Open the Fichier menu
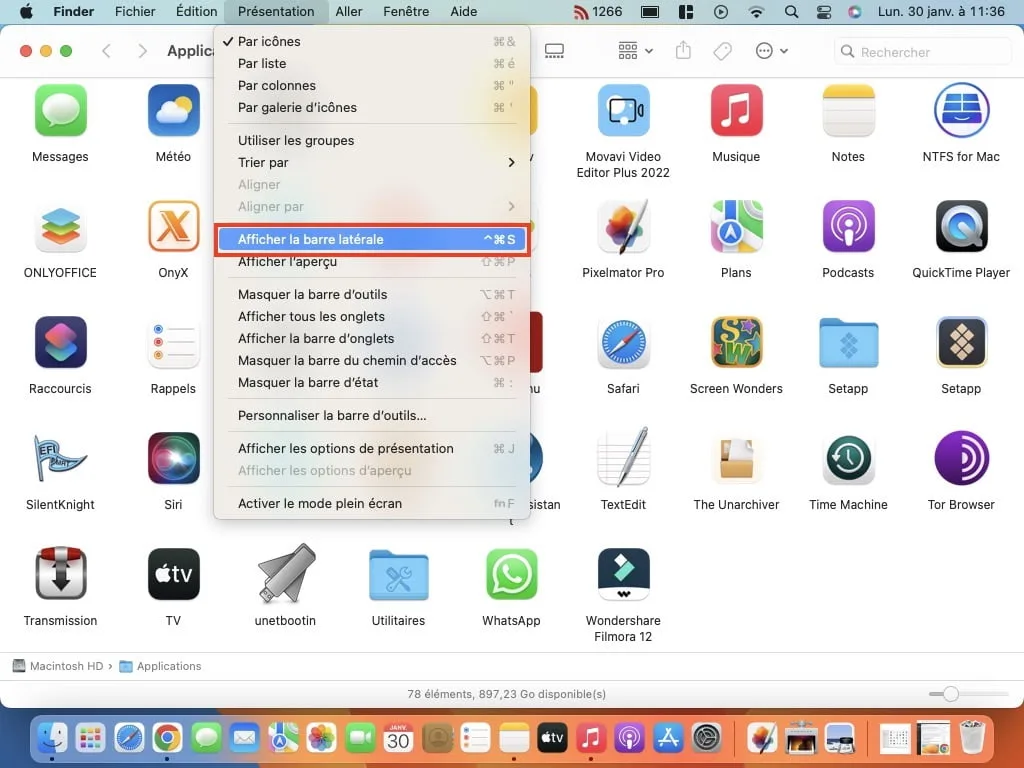Viewport: 1024px width, 768px height. pyautogui.click(x=135, y=11)
